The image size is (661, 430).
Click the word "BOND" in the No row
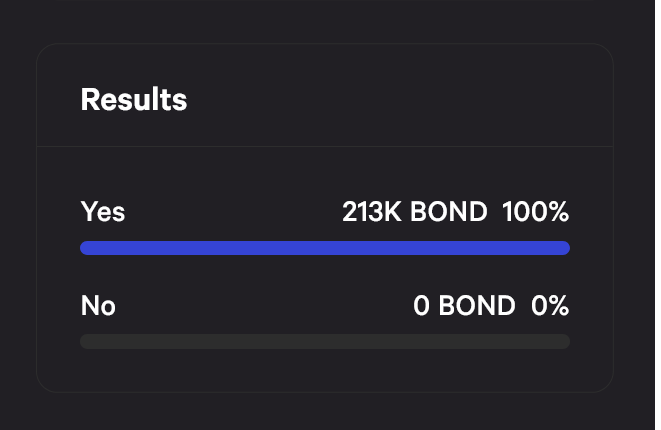pyautogui.click(x=477, y=306)
